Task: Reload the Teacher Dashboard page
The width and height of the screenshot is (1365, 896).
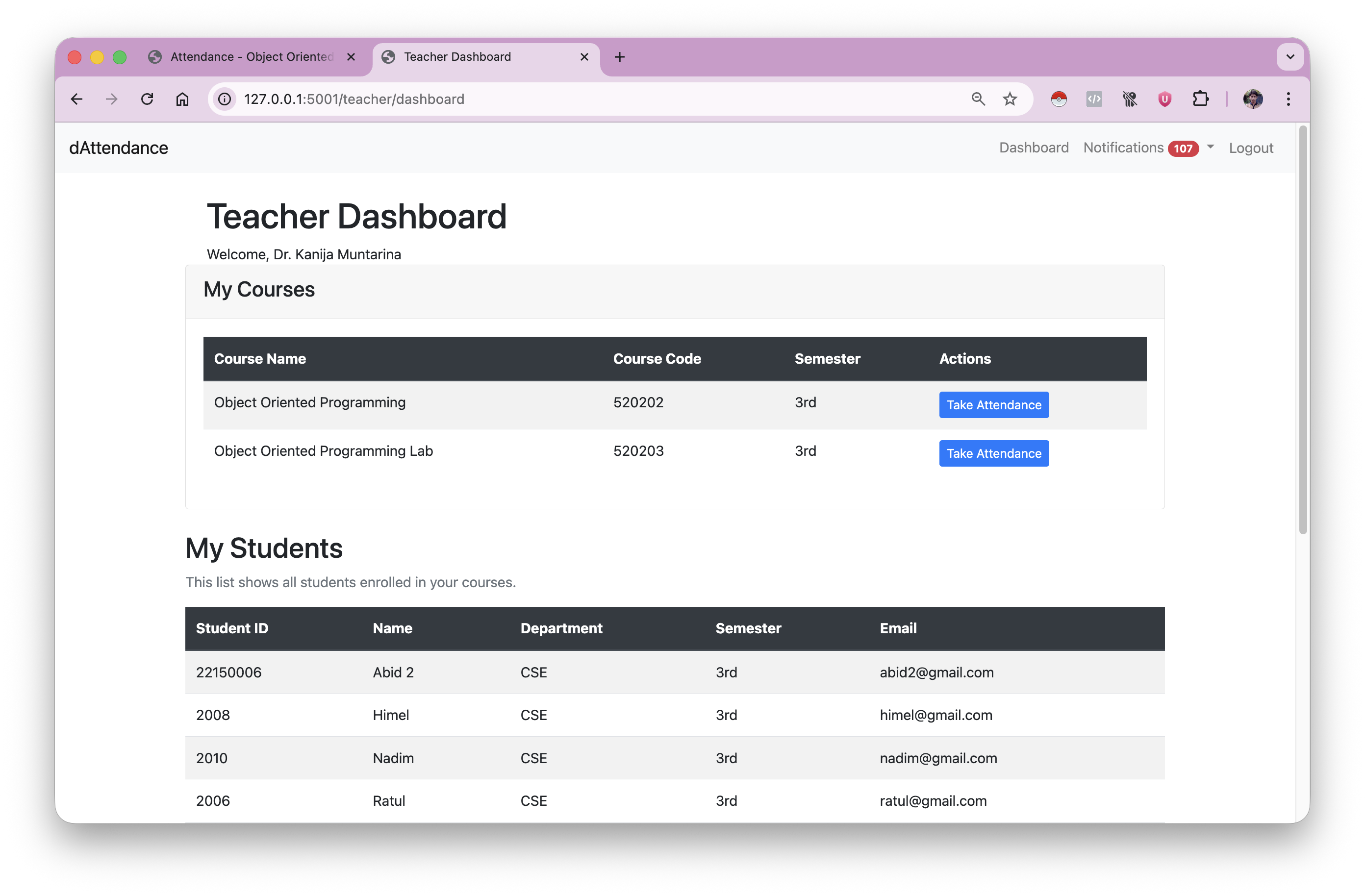Action: point(147,99)
